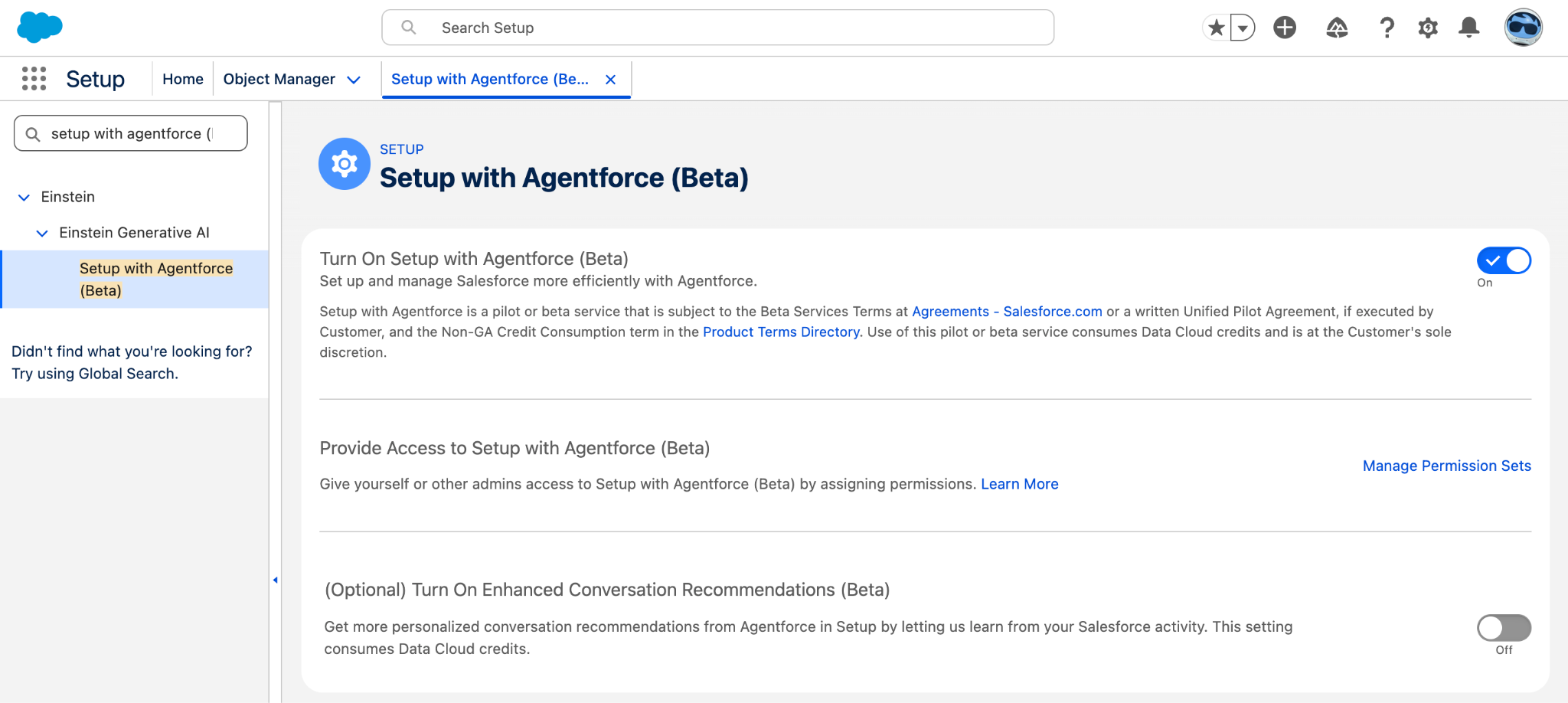Open the Help question mark icon
1568x703 pixels.
point(1387,27)
